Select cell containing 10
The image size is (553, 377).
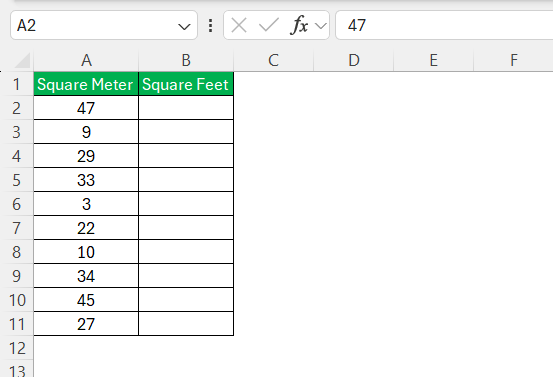86,252
